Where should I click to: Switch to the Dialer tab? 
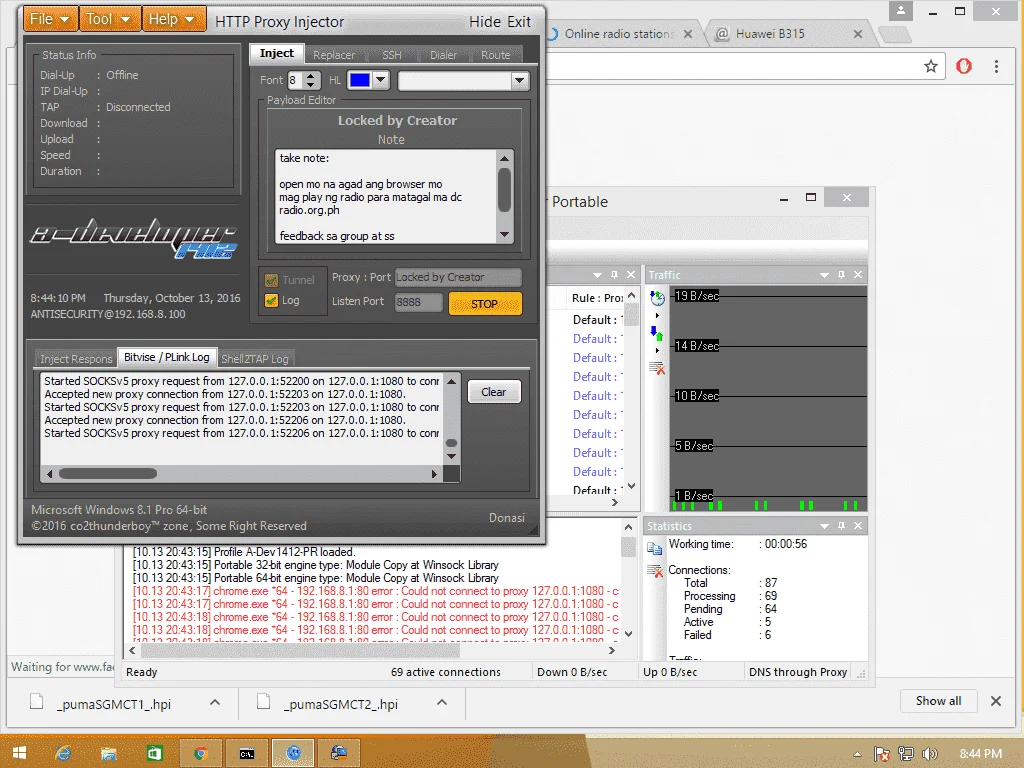coord(443,55)
